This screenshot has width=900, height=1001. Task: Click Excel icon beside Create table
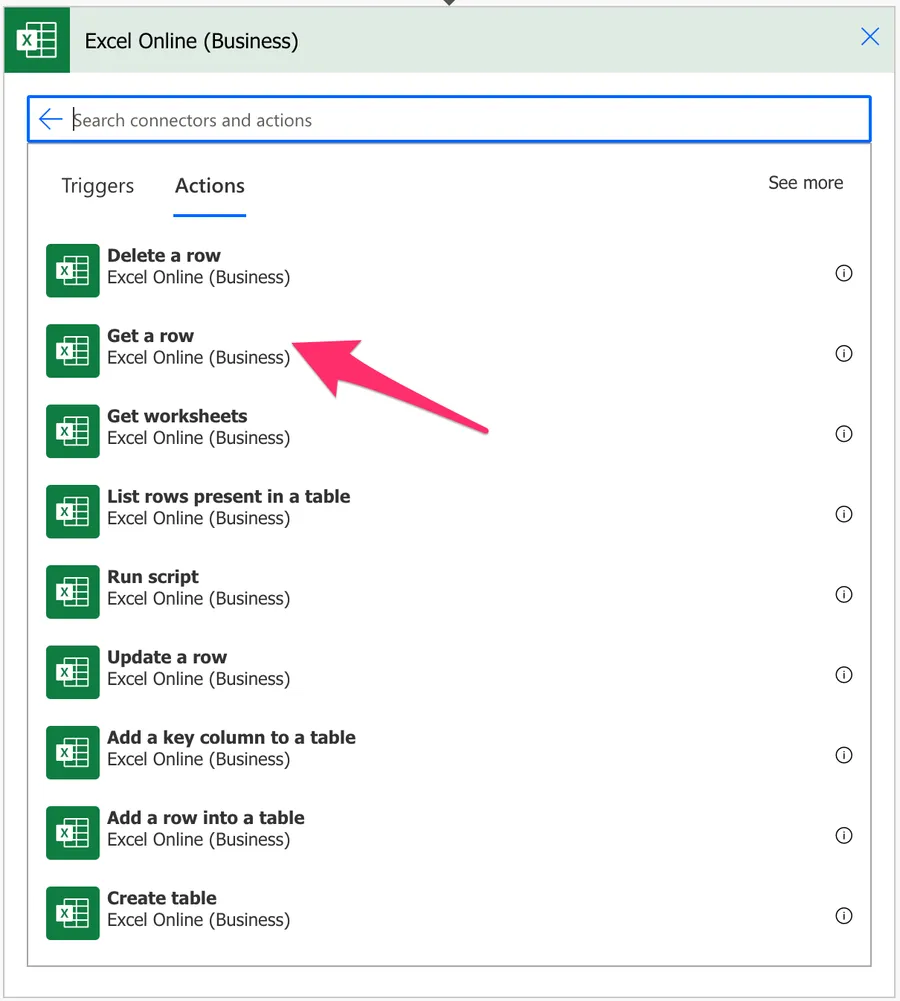(73, 913)
